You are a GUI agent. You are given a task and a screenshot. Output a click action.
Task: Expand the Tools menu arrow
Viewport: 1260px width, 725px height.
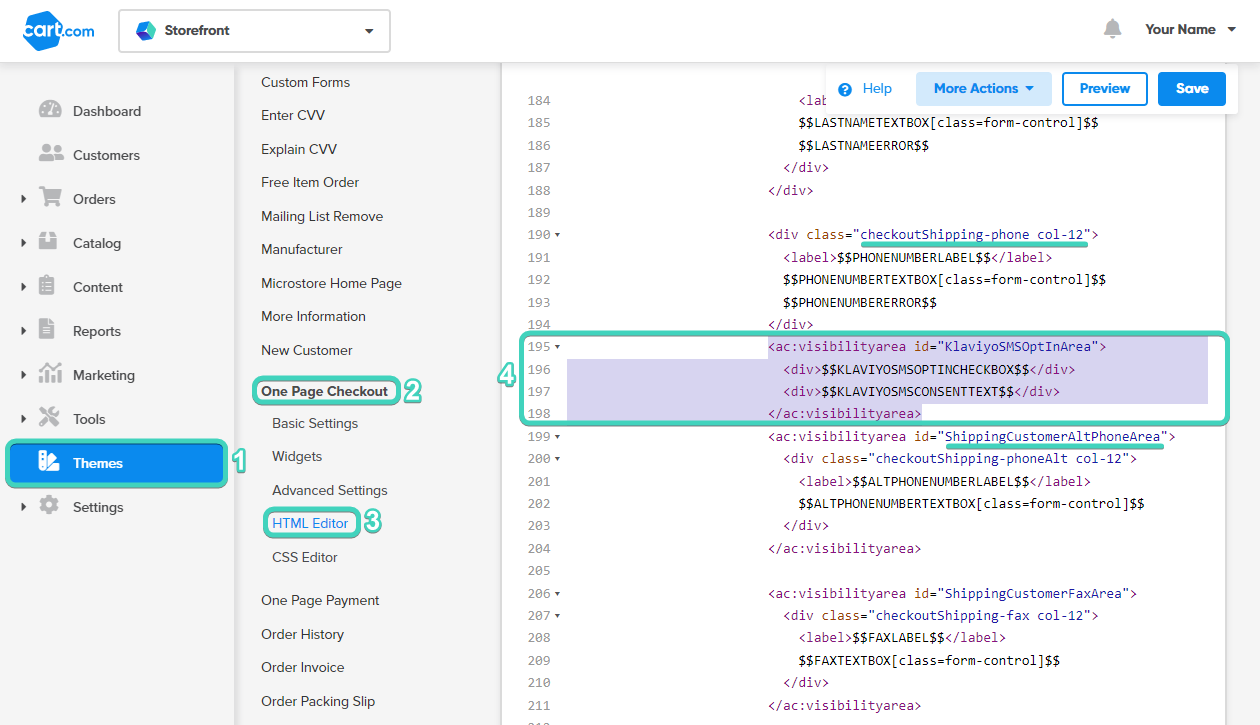[24, 419]
